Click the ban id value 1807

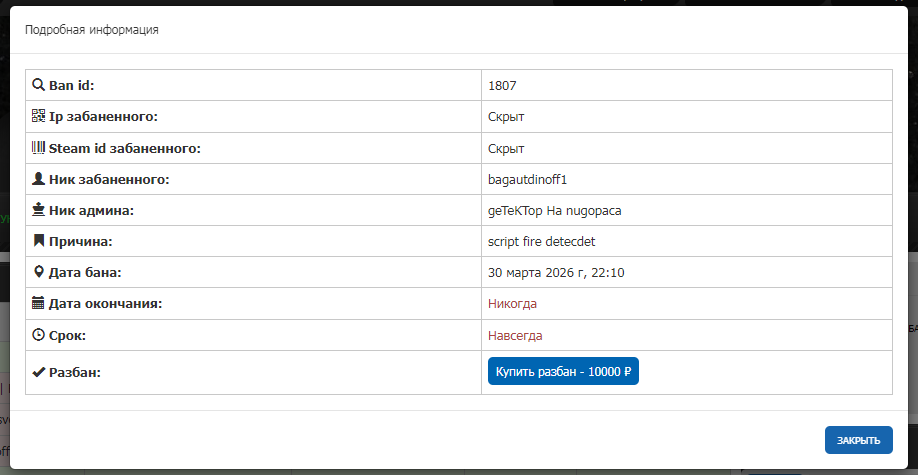(502, 86)
